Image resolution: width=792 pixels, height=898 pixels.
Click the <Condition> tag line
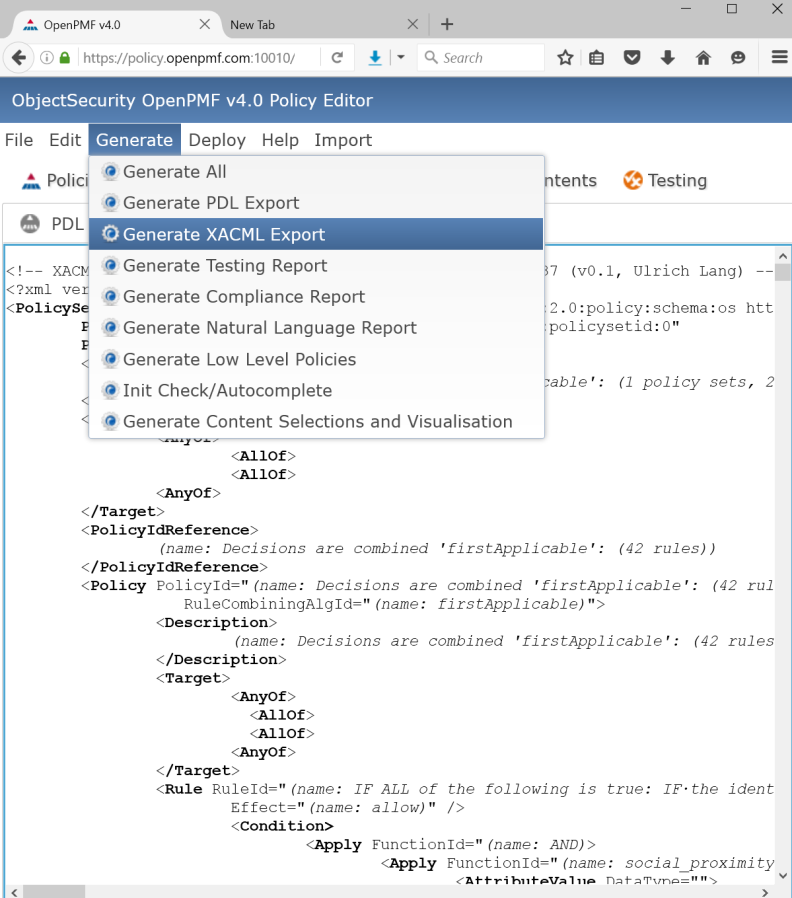[x=282, y=826]
